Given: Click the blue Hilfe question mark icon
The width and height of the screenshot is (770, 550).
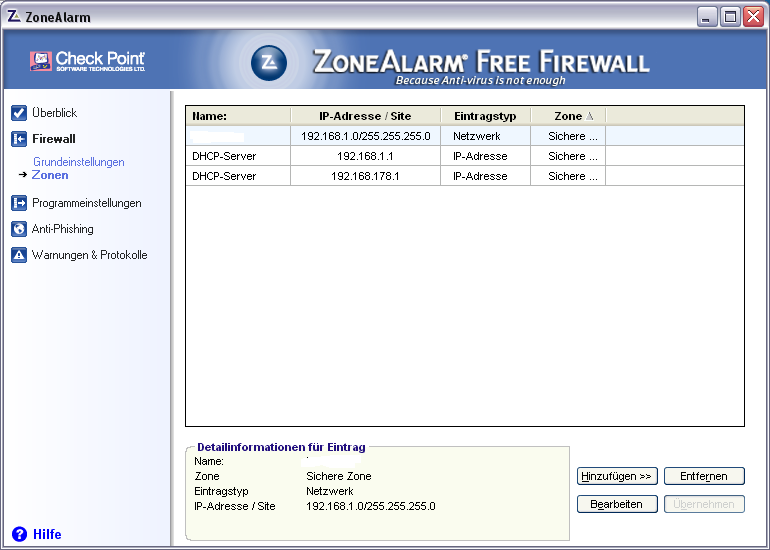Looking at the screenshot, I should click(19, 534).
